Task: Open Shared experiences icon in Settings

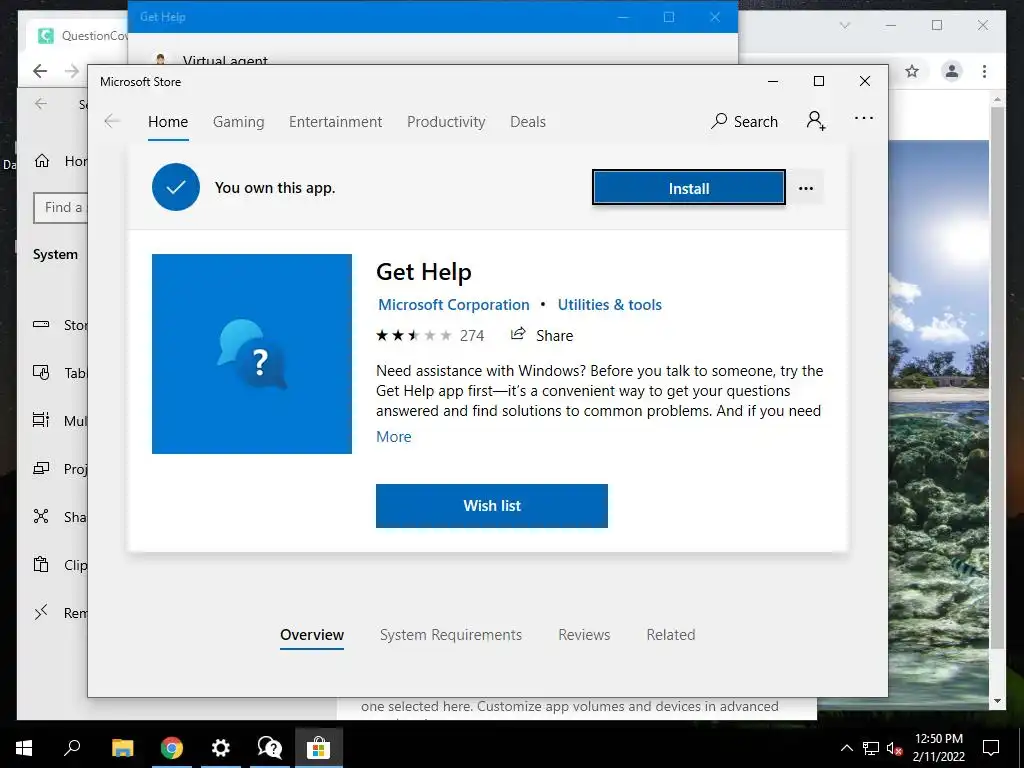Action: [x=41, y=517]
